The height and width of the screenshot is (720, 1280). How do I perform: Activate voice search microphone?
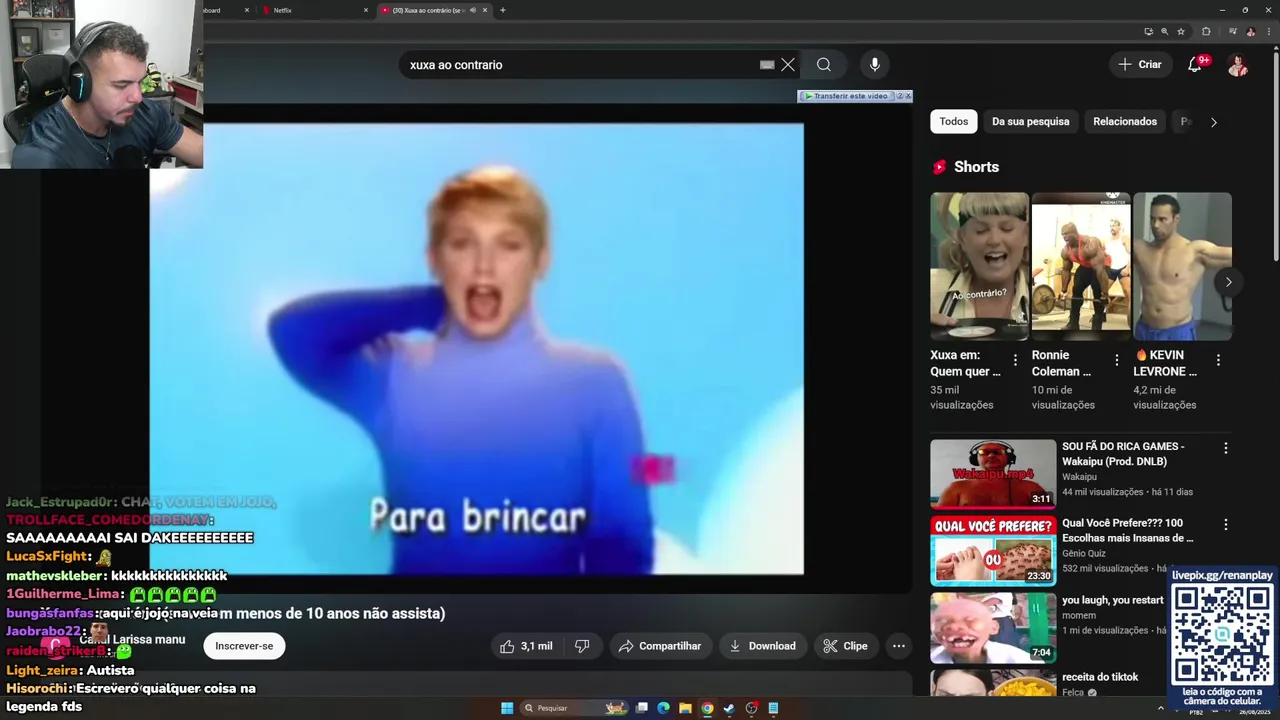875,65
